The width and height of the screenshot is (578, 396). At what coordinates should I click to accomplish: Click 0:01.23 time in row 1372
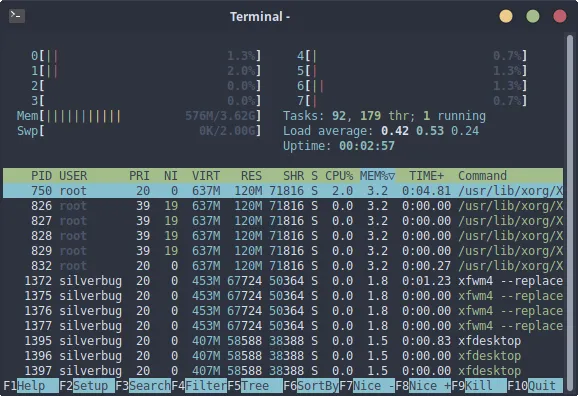tap(426, 281)
